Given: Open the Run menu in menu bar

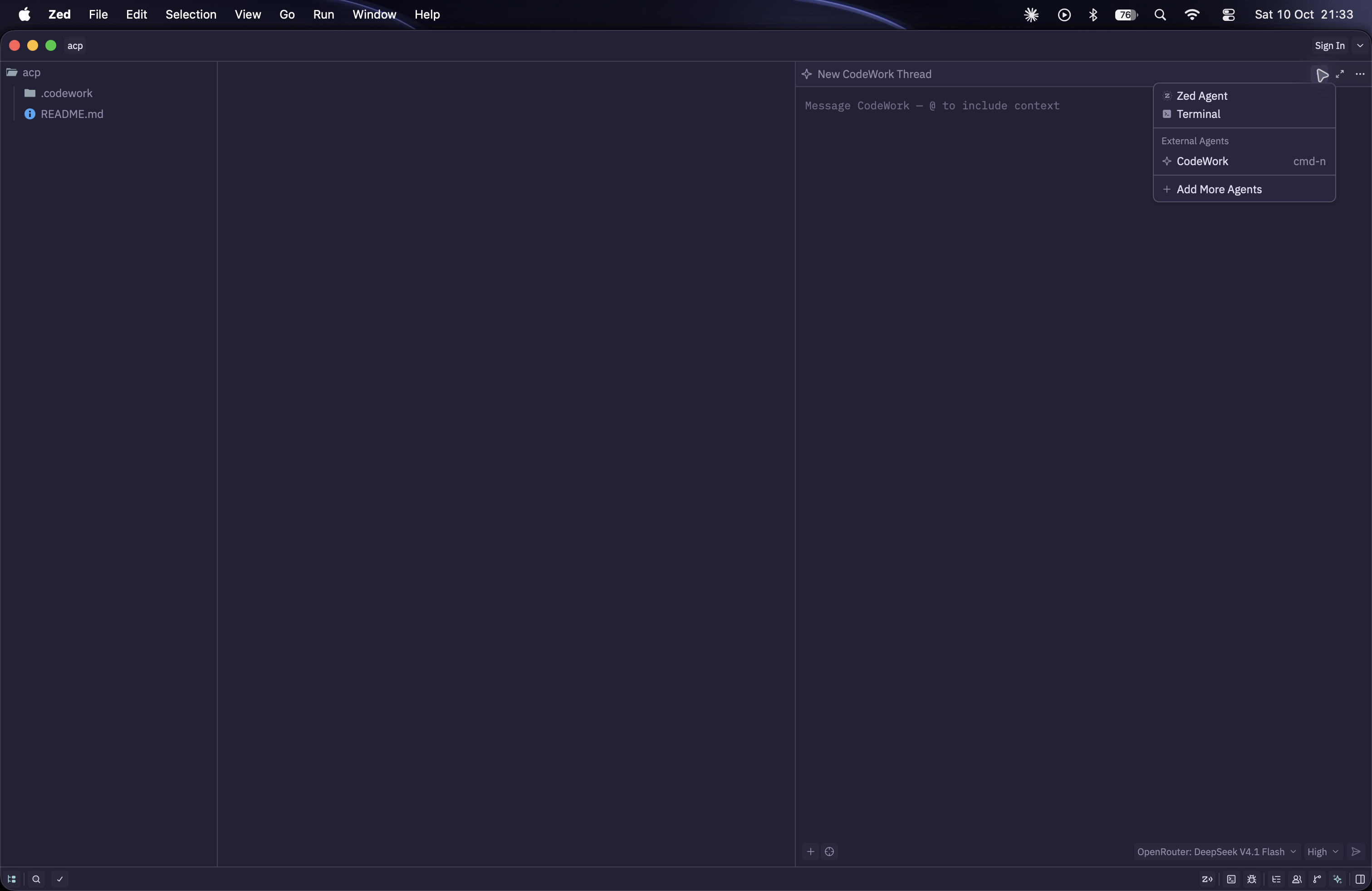Looking at the screenshot, I should click(x=323, y=15).
